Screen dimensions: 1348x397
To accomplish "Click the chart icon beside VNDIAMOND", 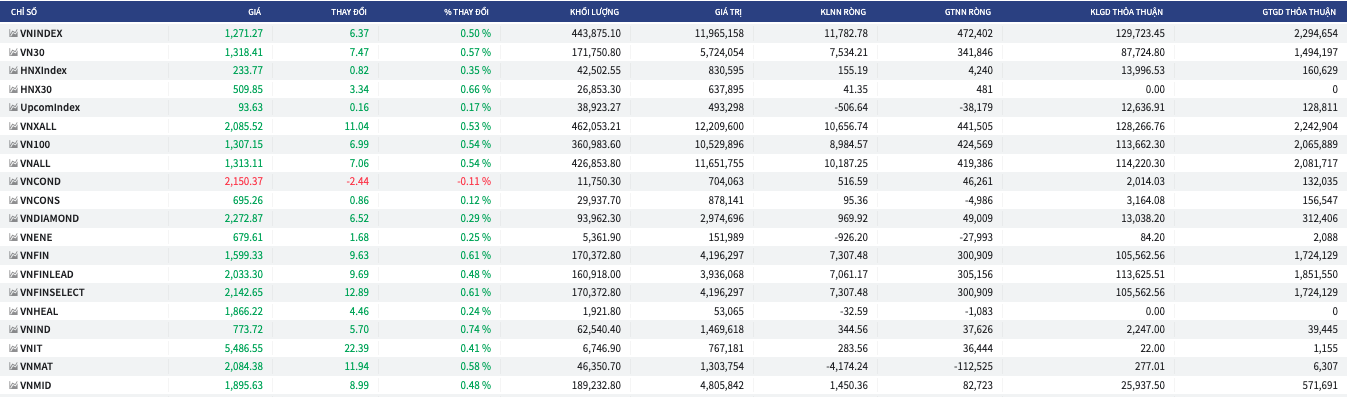I will pyautogui.click(x=13, y=218).
